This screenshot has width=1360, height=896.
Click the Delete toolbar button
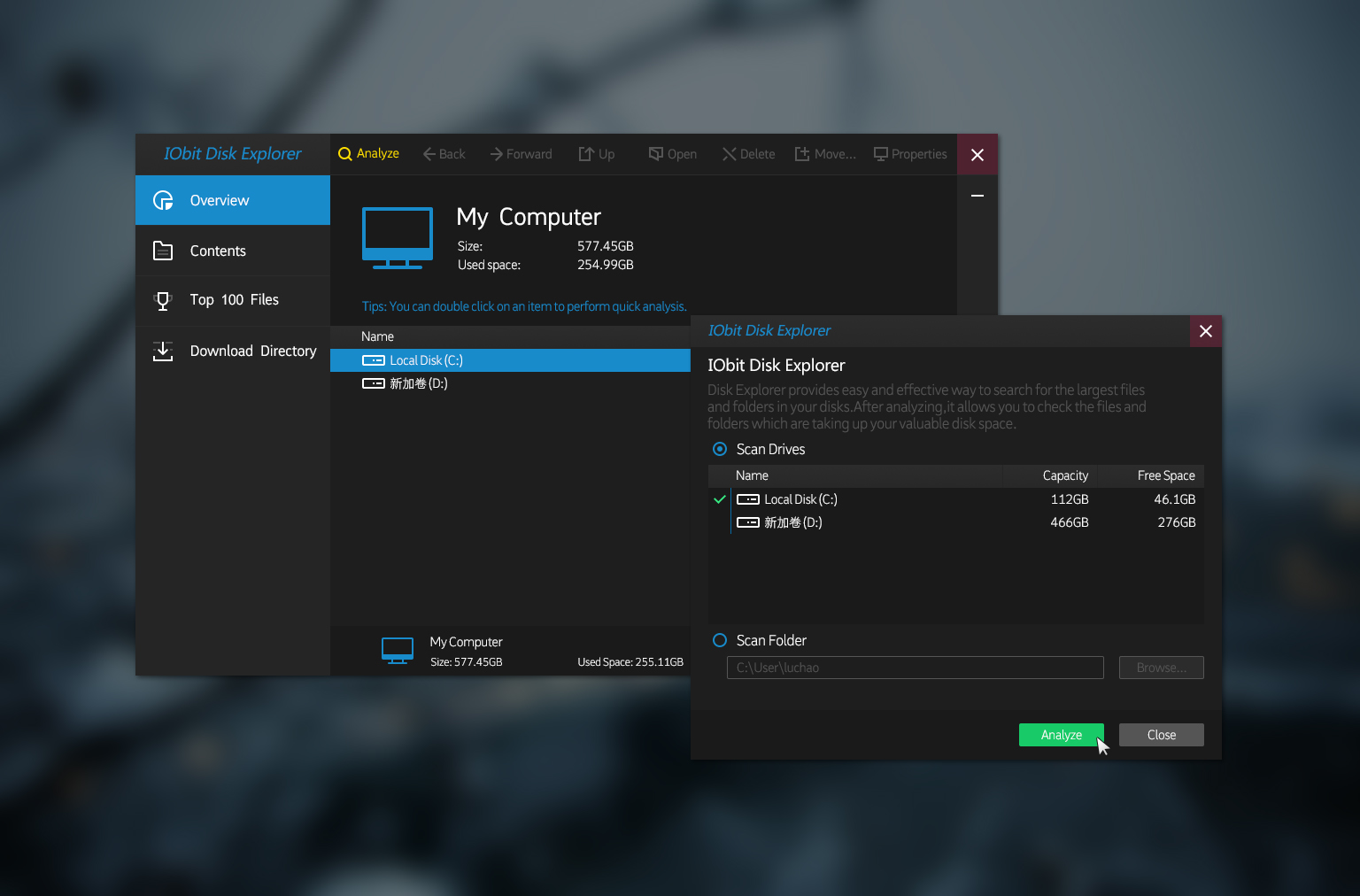[x=748, y=154]
